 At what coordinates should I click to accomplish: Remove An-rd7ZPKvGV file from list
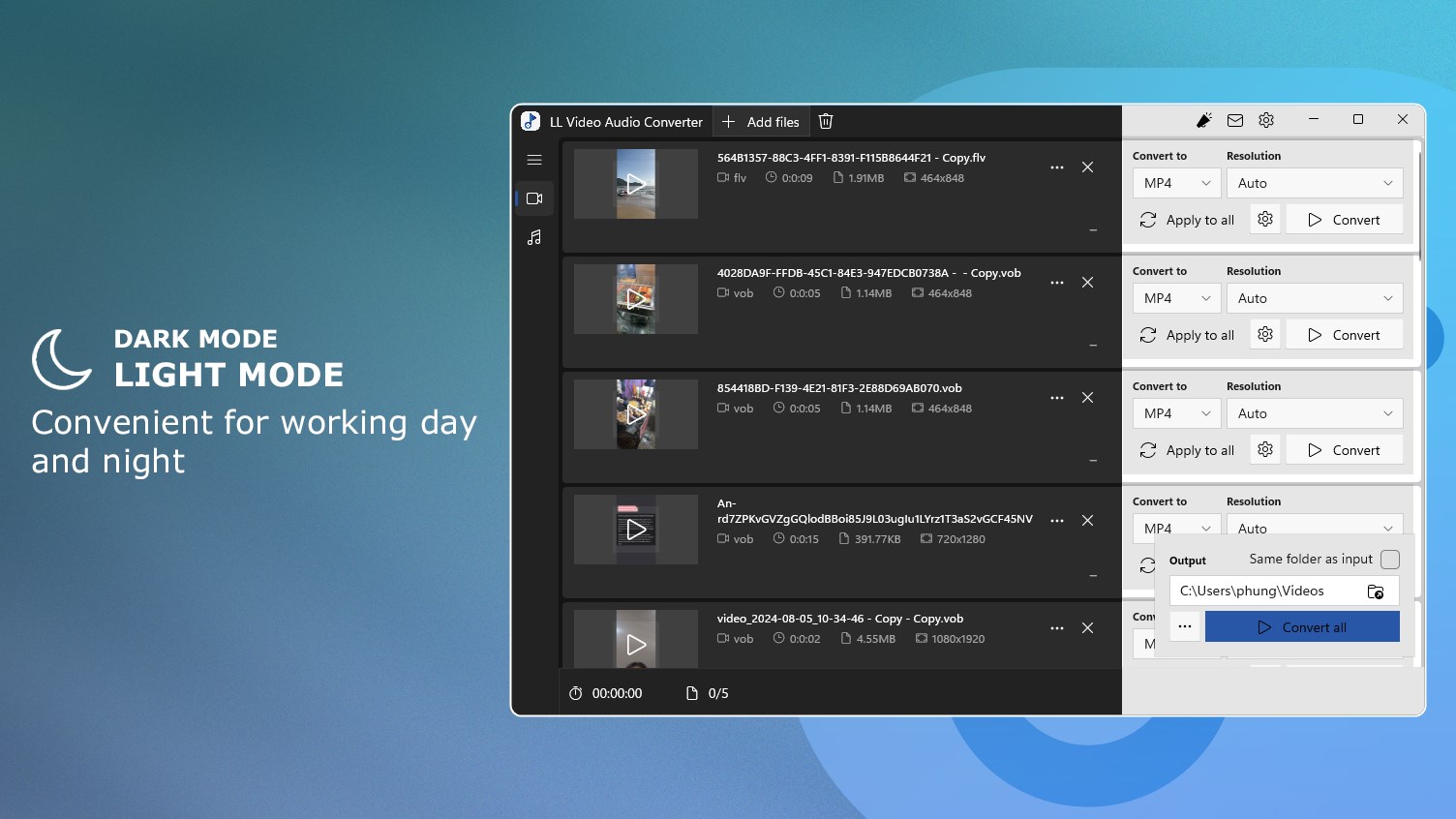[x=1088, y=521]
